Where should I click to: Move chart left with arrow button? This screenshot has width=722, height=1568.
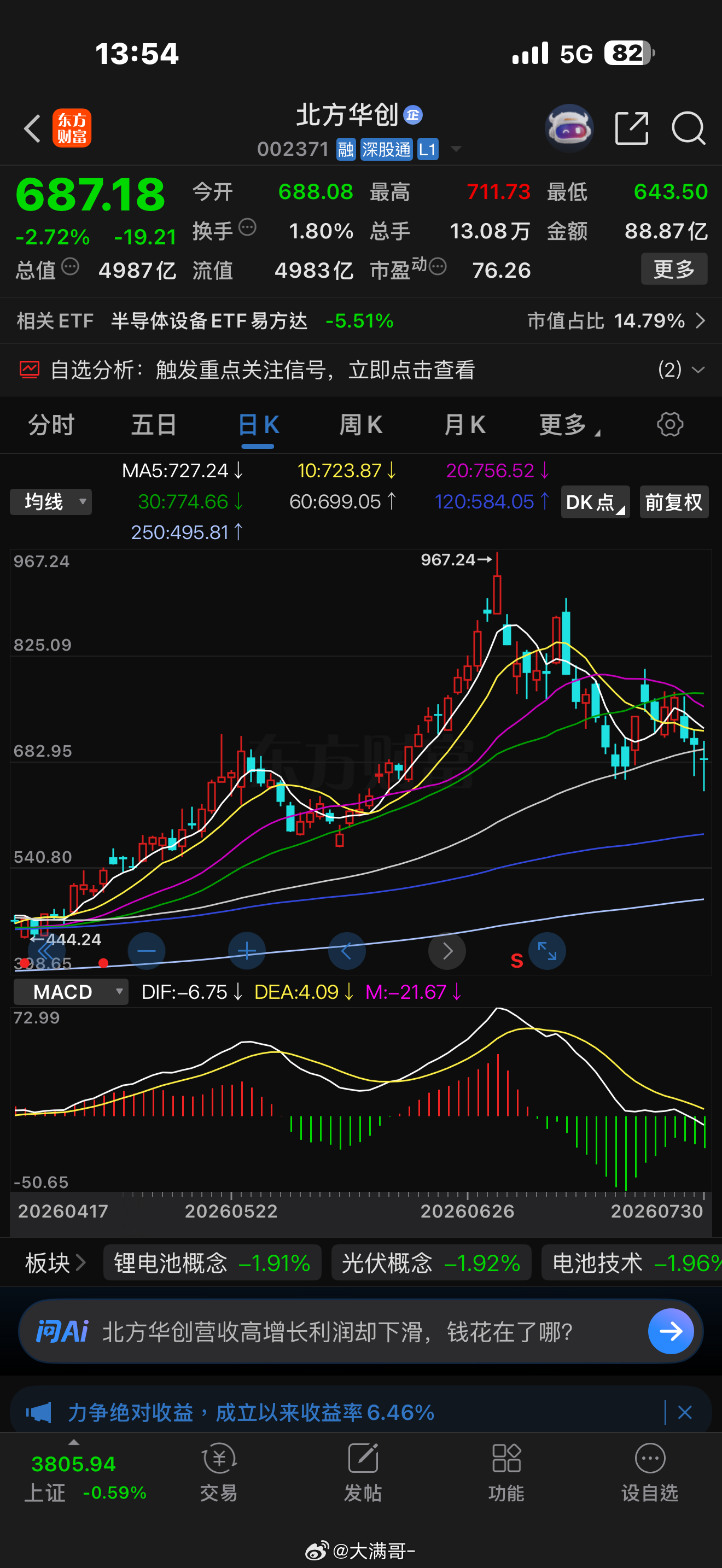(347, 951)
